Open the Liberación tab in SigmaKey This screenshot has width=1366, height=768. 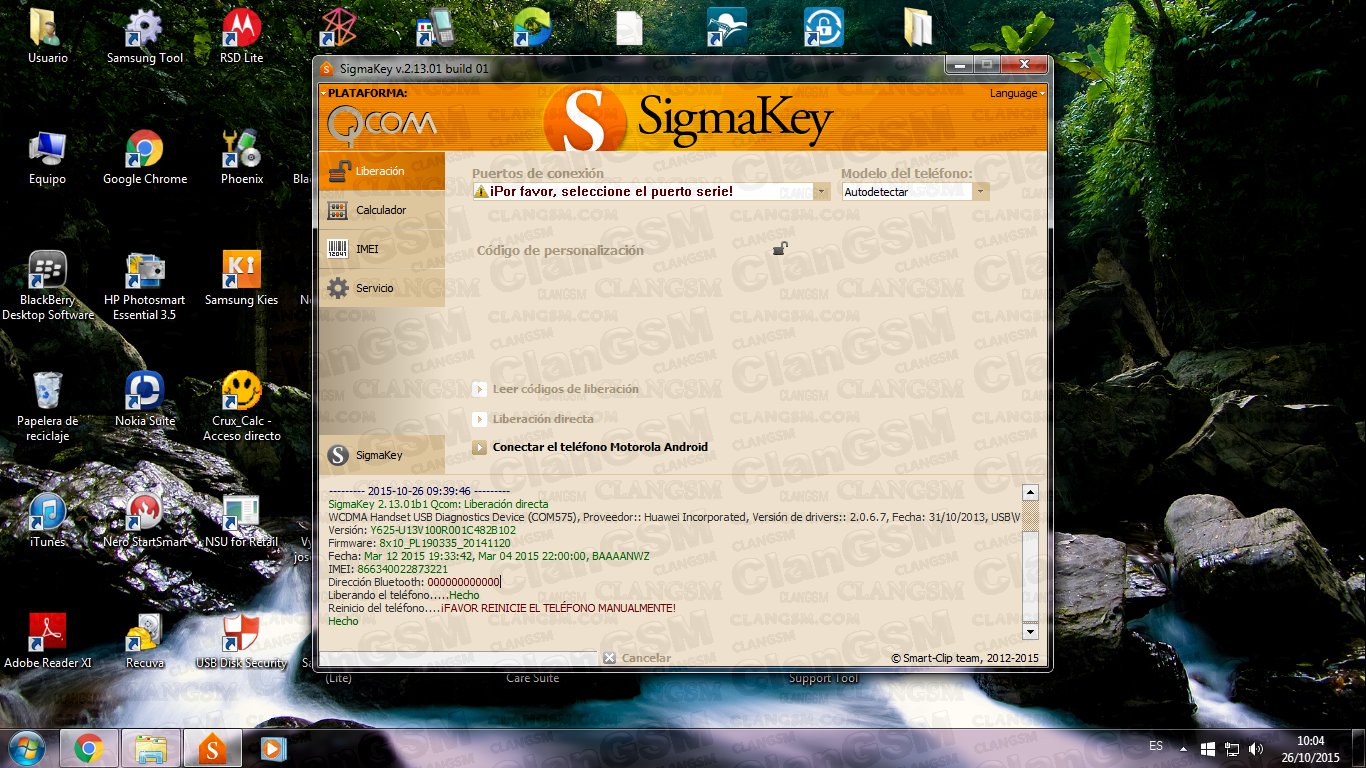pyautogui.click(x=382, y=171)
